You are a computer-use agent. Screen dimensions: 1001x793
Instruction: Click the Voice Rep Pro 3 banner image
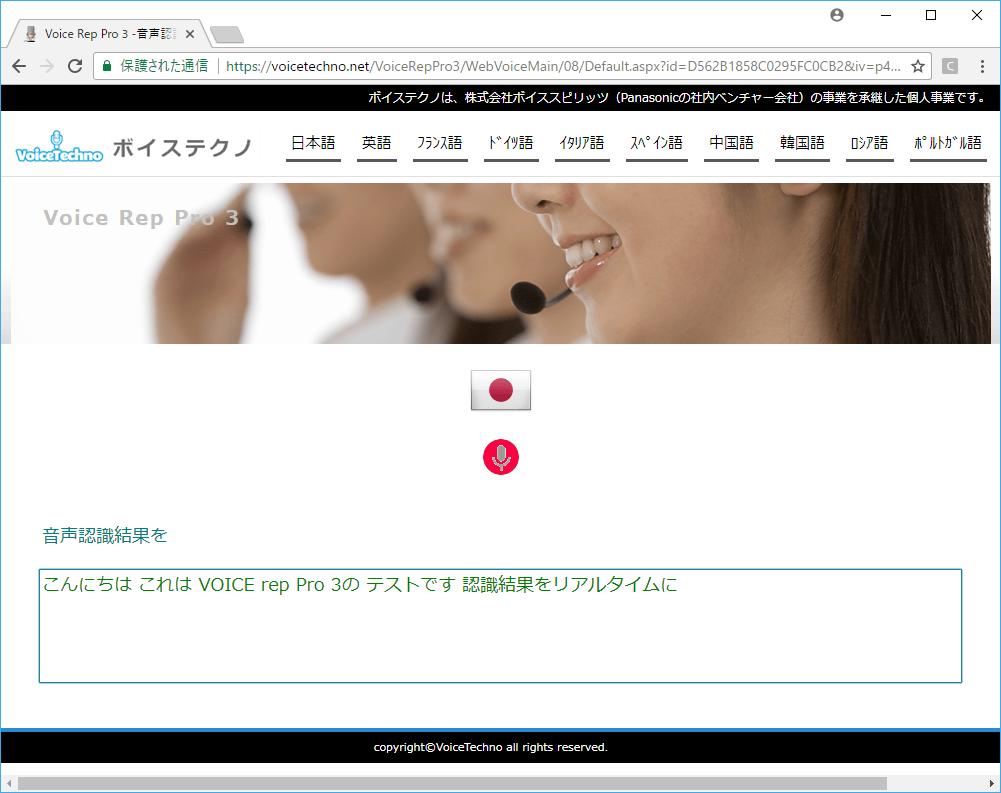click(500, 263)
